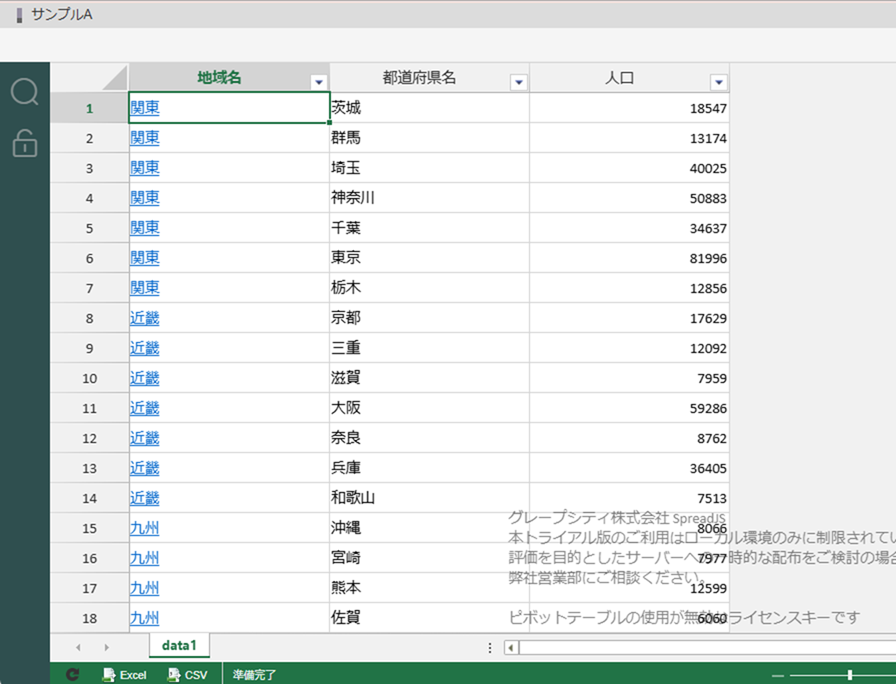Open the 九州 link in row 15
896x684 pixels.
145,528
